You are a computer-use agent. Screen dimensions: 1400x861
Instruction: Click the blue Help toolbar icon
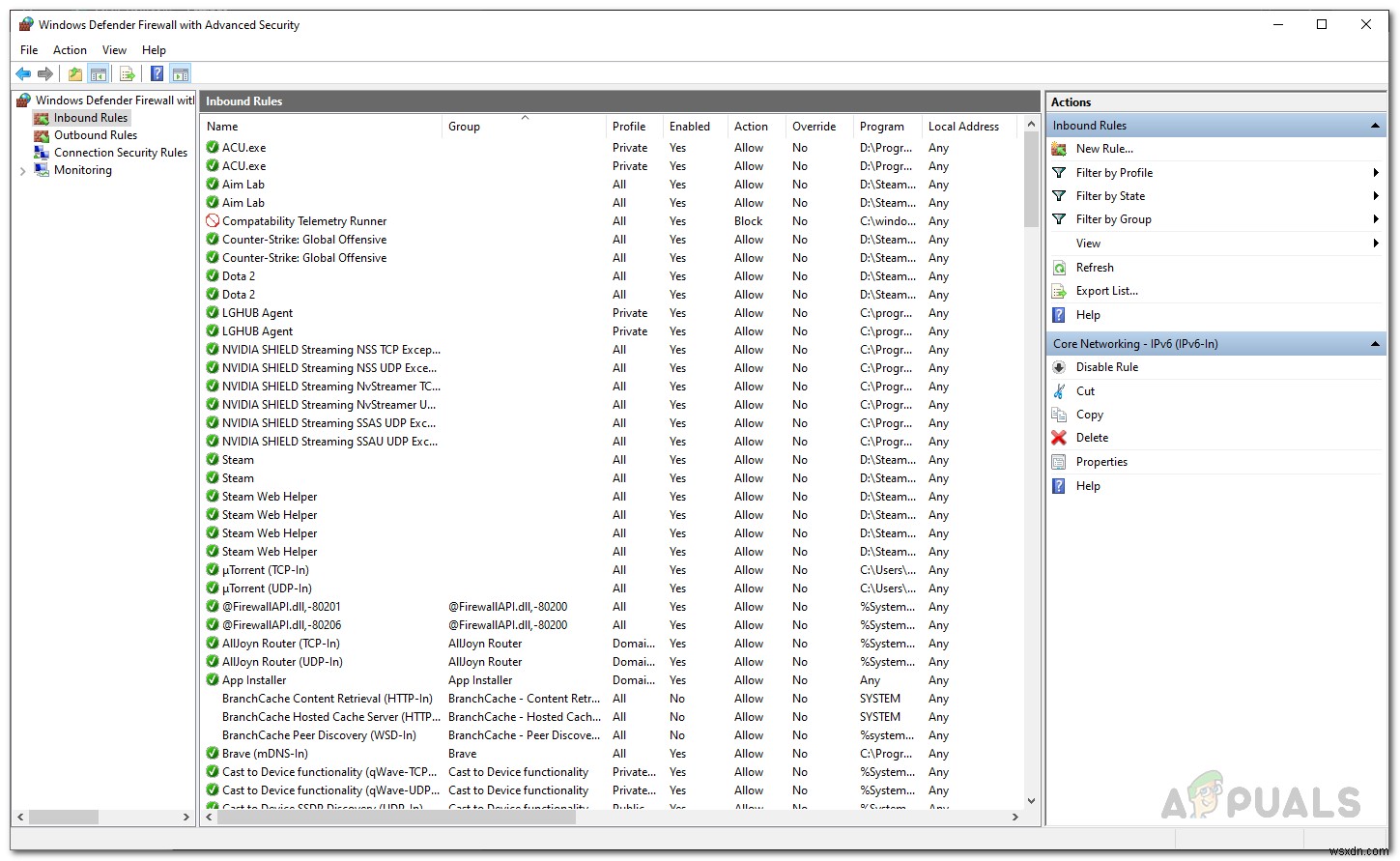(x=157, y=73)
